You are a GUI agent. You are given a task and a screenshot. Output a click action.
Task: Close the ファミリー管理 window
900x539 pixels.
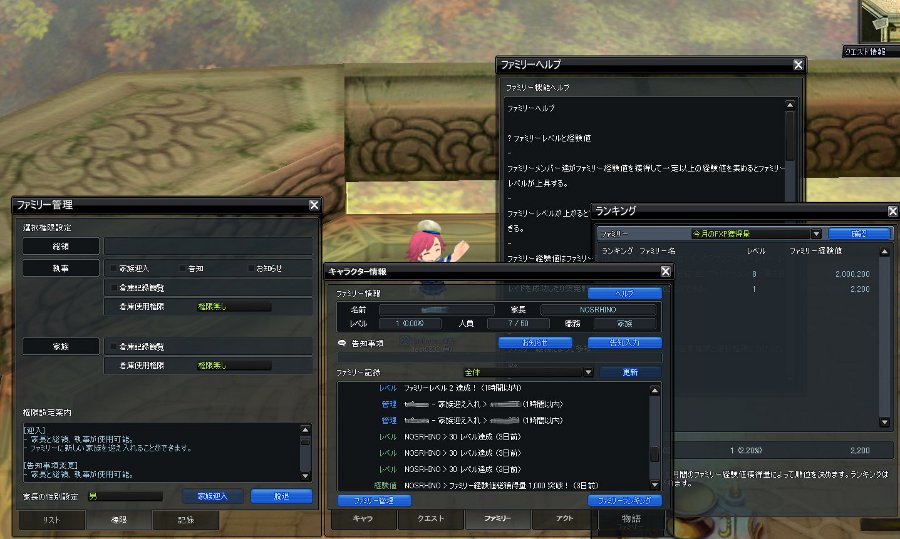point(314,205)
